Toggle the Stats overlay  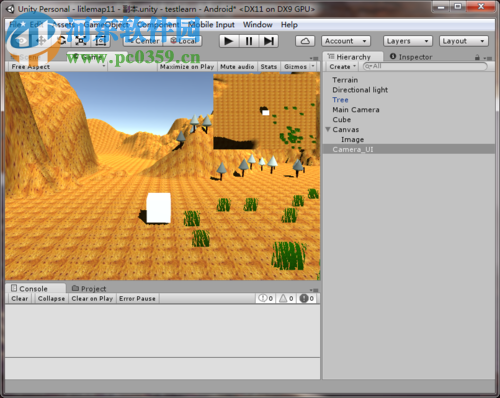tap(269, 67)
